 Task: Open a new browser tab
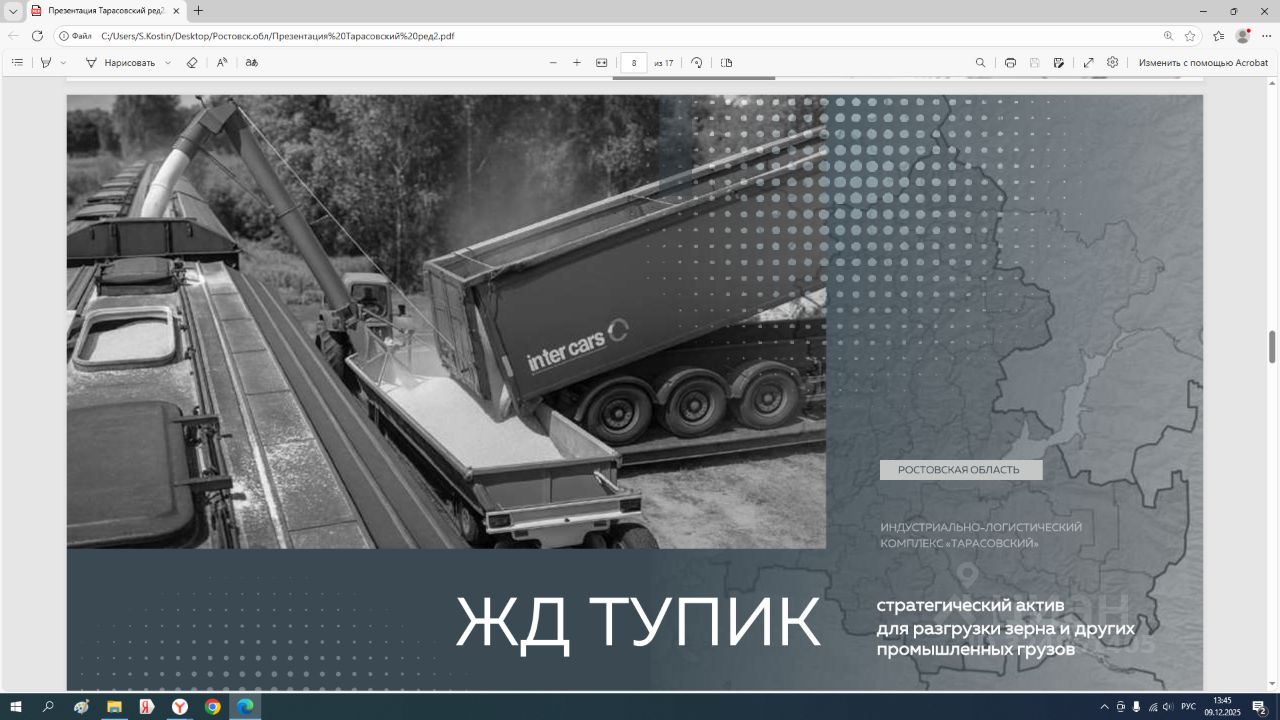[x=198, y=11]
